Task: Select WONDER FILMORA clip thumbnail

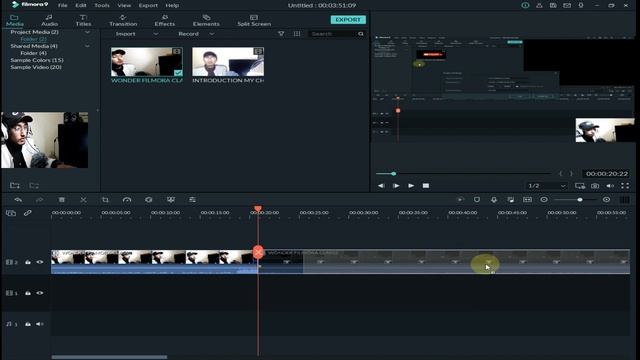Action: pos(147,62)
